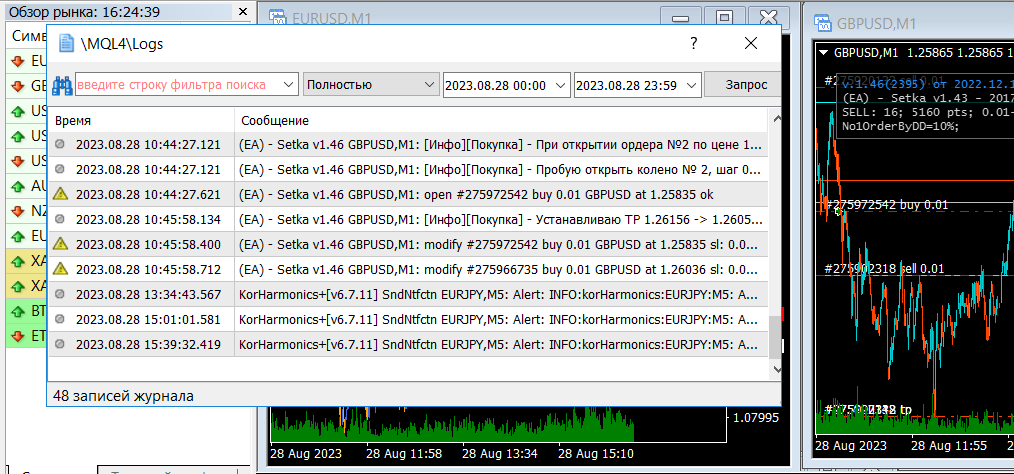
Task: Click red down arrow beside NZ symbol
Action: point(17,211)
